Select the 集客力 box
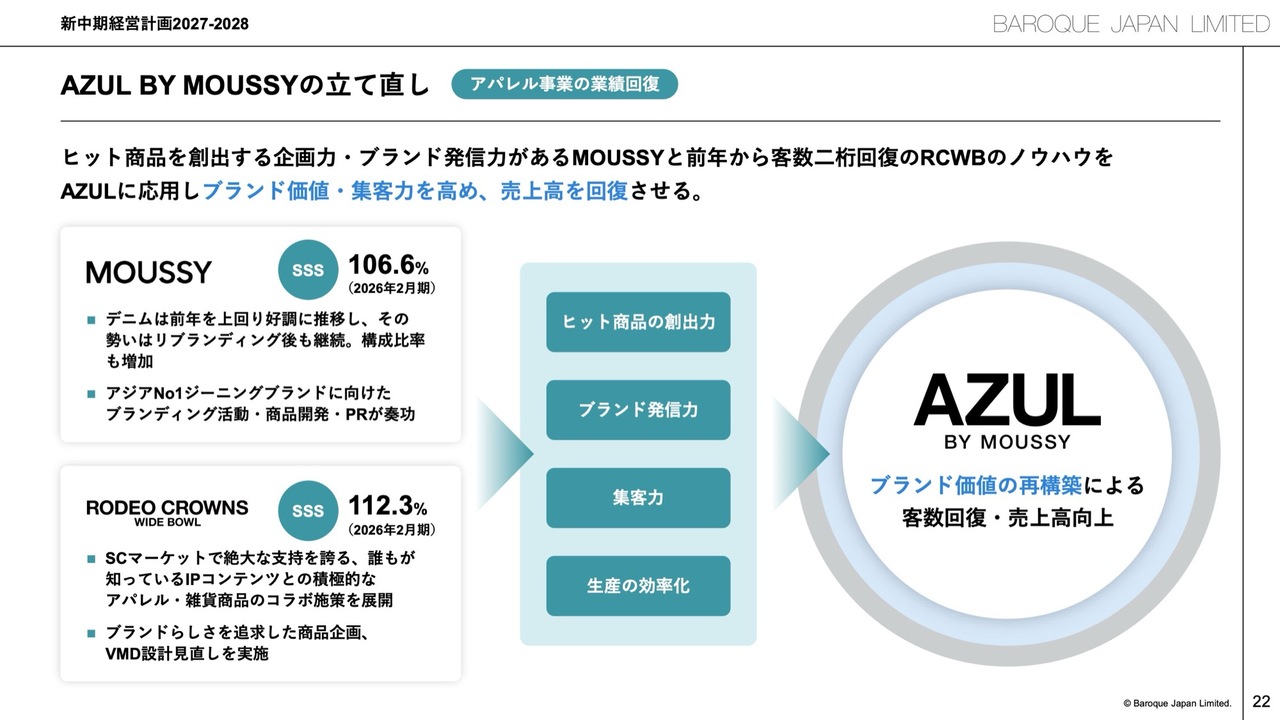The height and width of the screenshot is (720, 1280). pyautogui.click(x=638, y=498)
